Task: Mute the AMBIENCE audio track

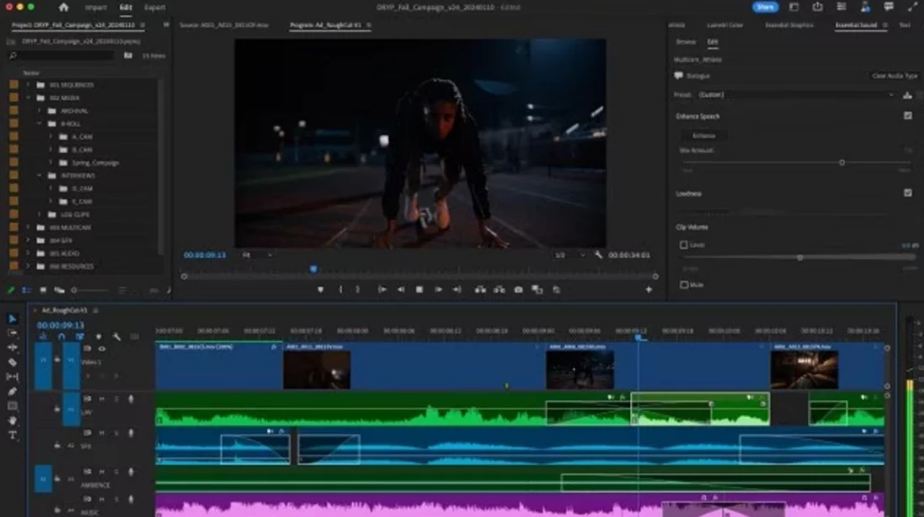Action: [102, 472]
